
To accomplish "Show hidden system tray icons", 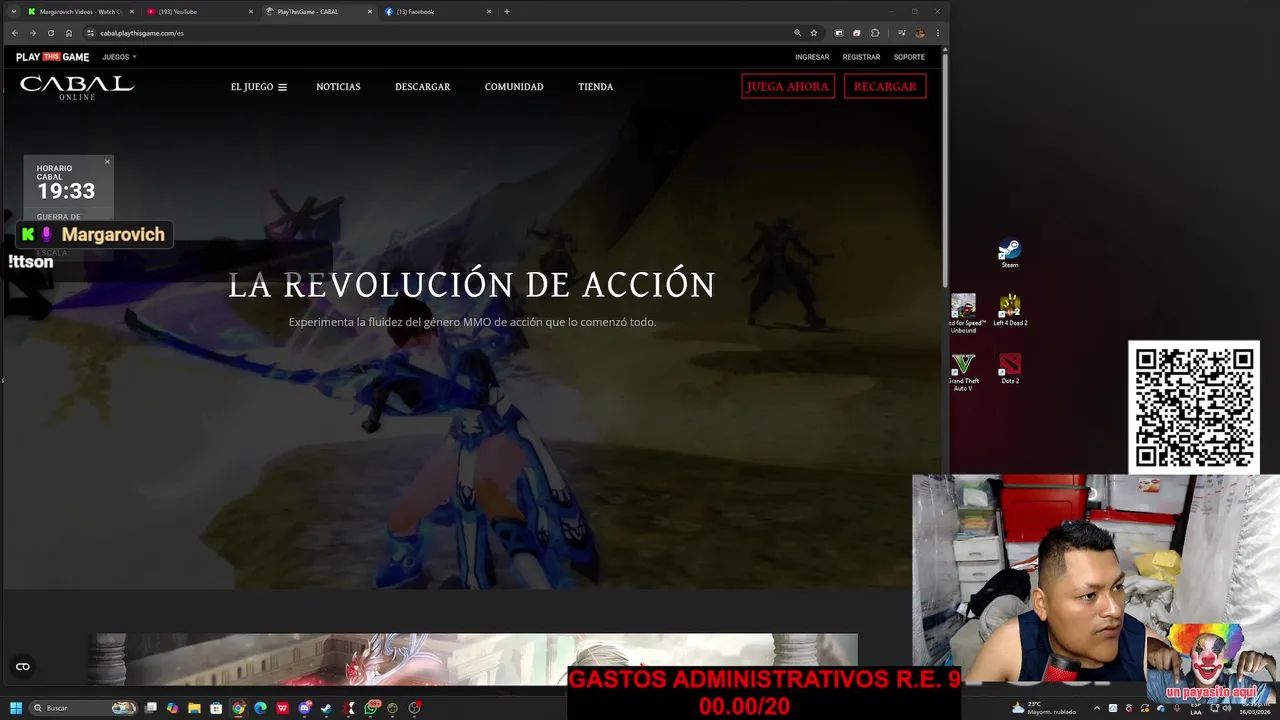I will [x=1097, y=708].
